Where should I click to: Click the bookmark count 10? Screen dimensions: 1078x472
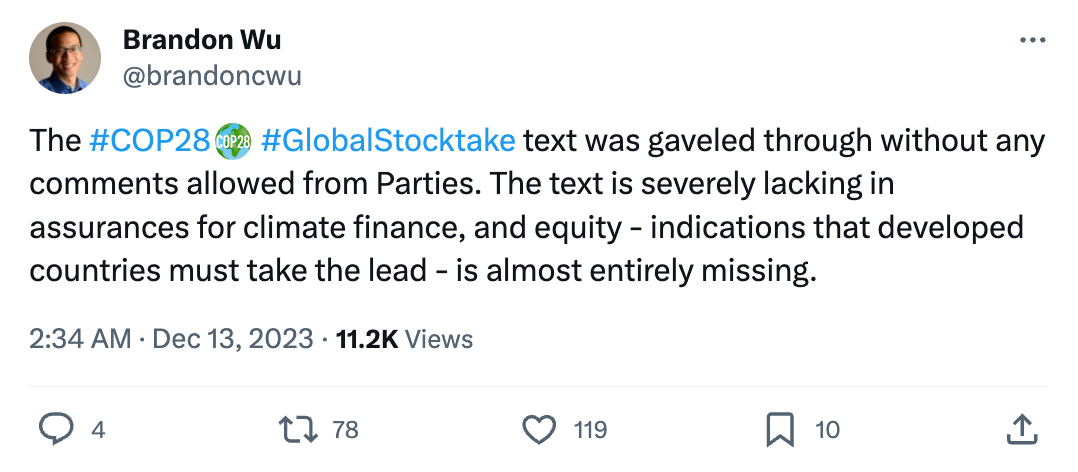(827, 430)
